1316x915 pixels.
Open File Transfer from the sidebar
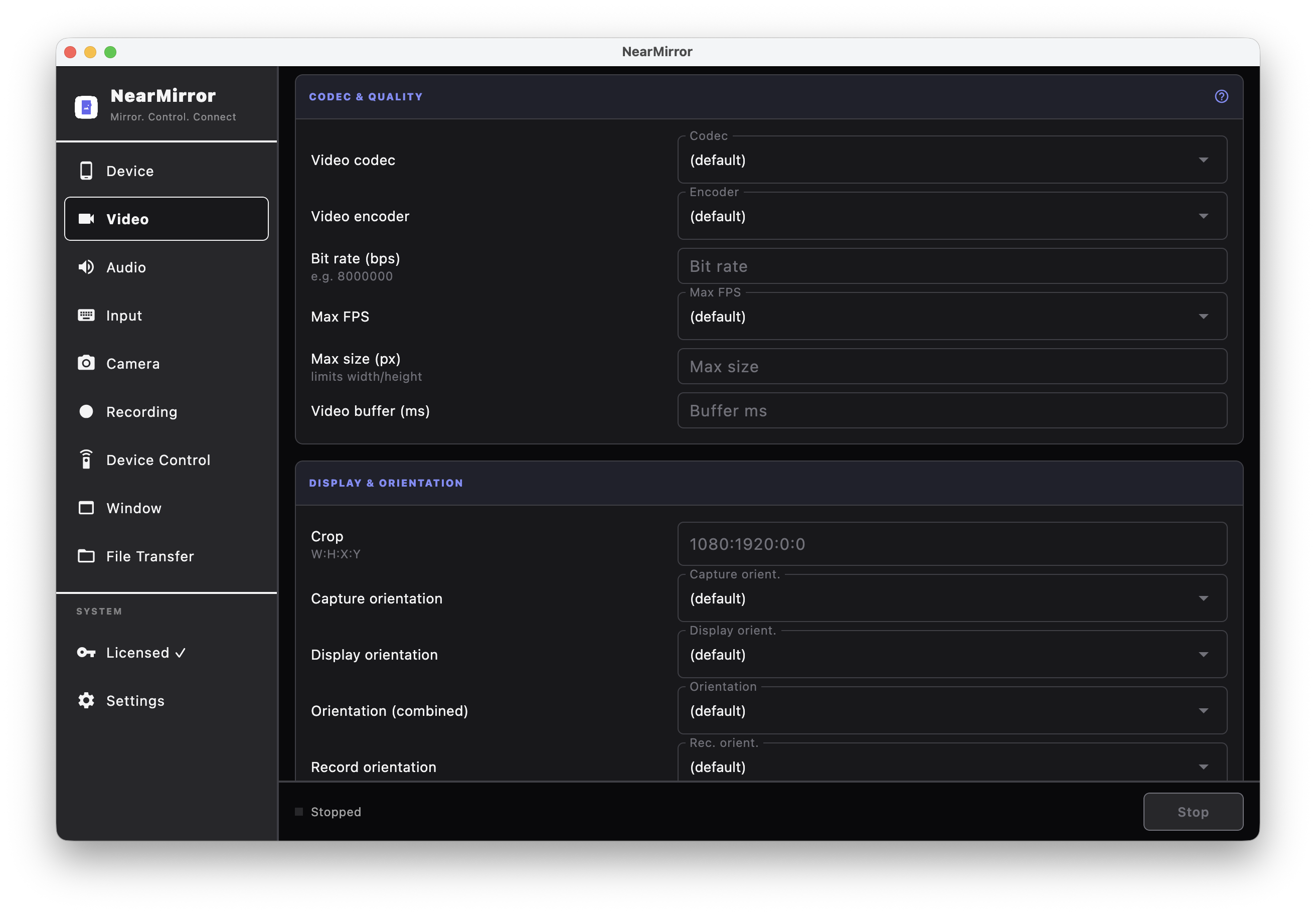click(166, 556)
